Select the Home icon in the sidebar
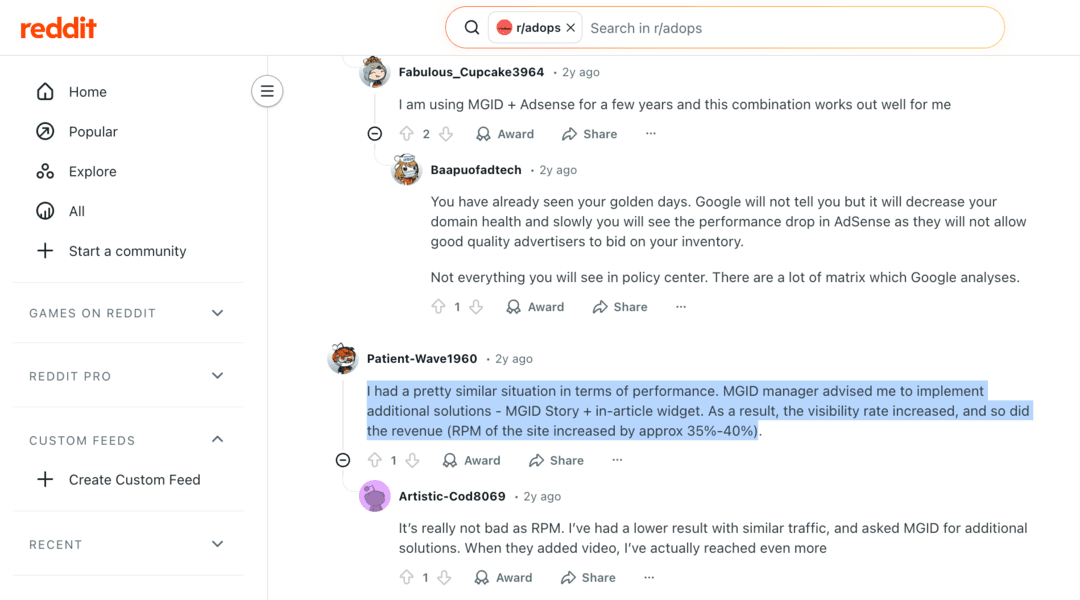The image size is (1080, 600). click(45, 91)
